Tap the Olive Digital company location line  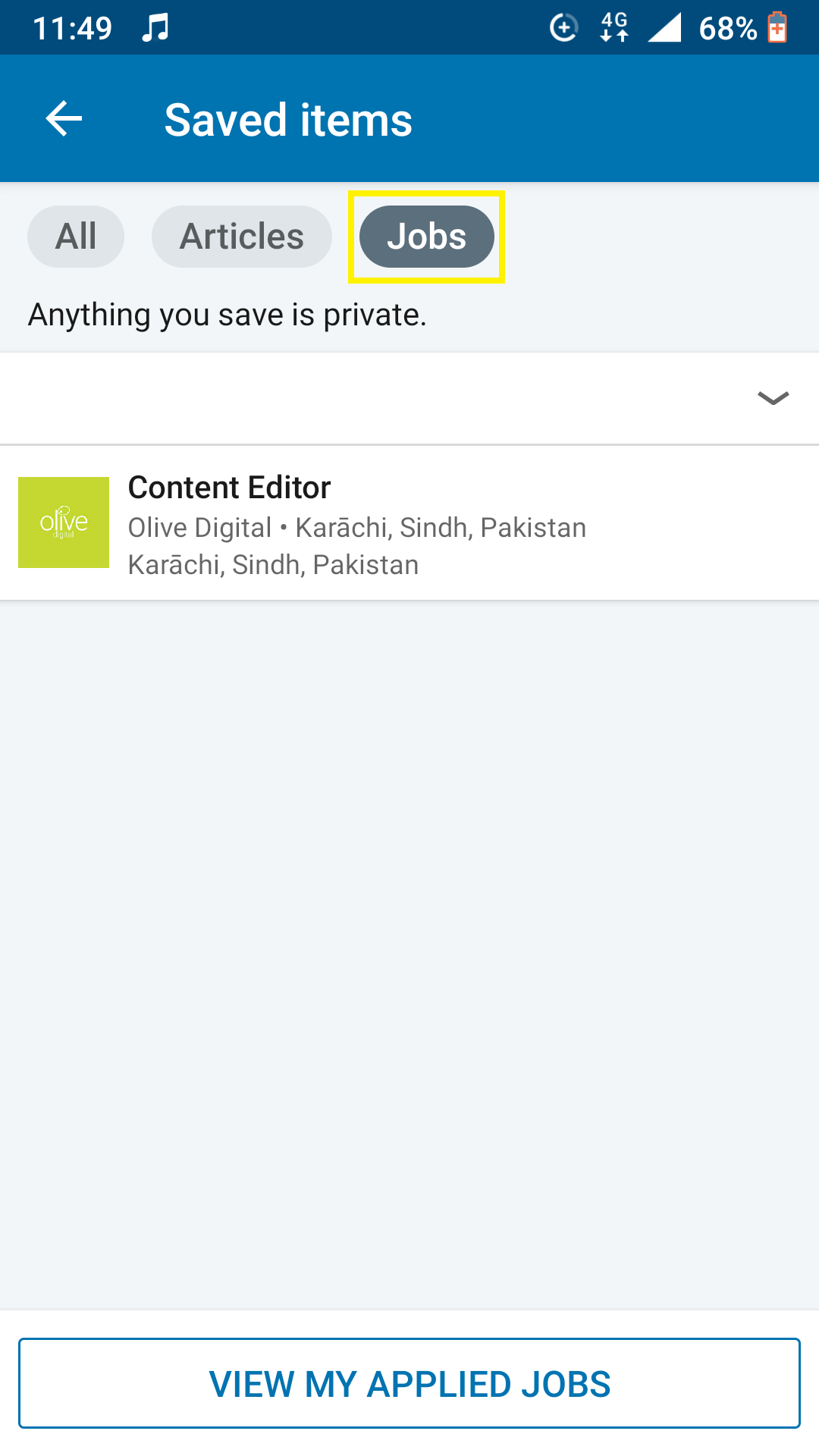tap(357, 528)
